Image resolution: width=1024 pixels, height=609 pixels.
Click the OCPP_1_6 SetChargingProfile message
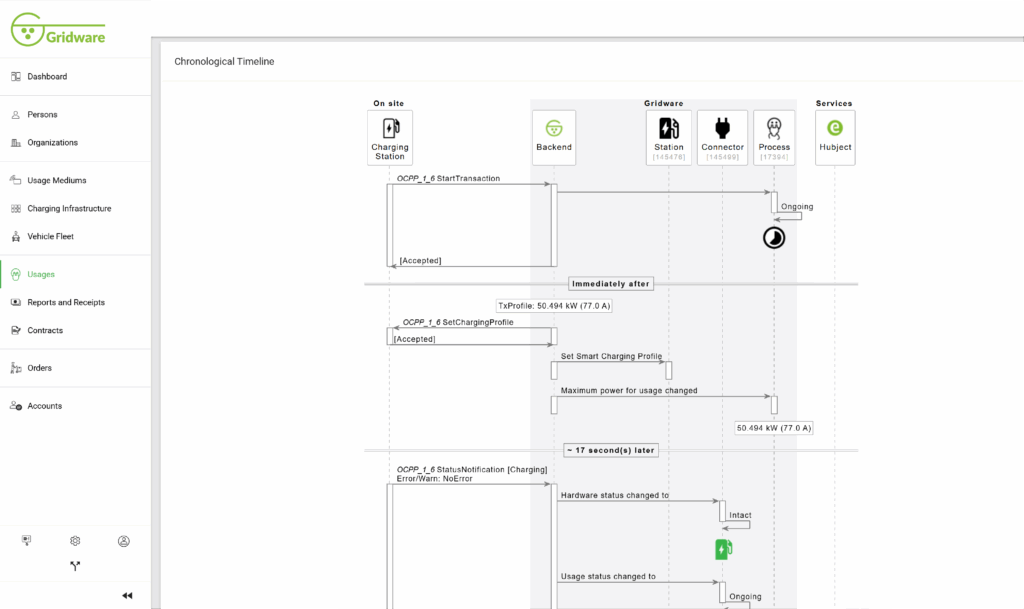pos(458,322)
